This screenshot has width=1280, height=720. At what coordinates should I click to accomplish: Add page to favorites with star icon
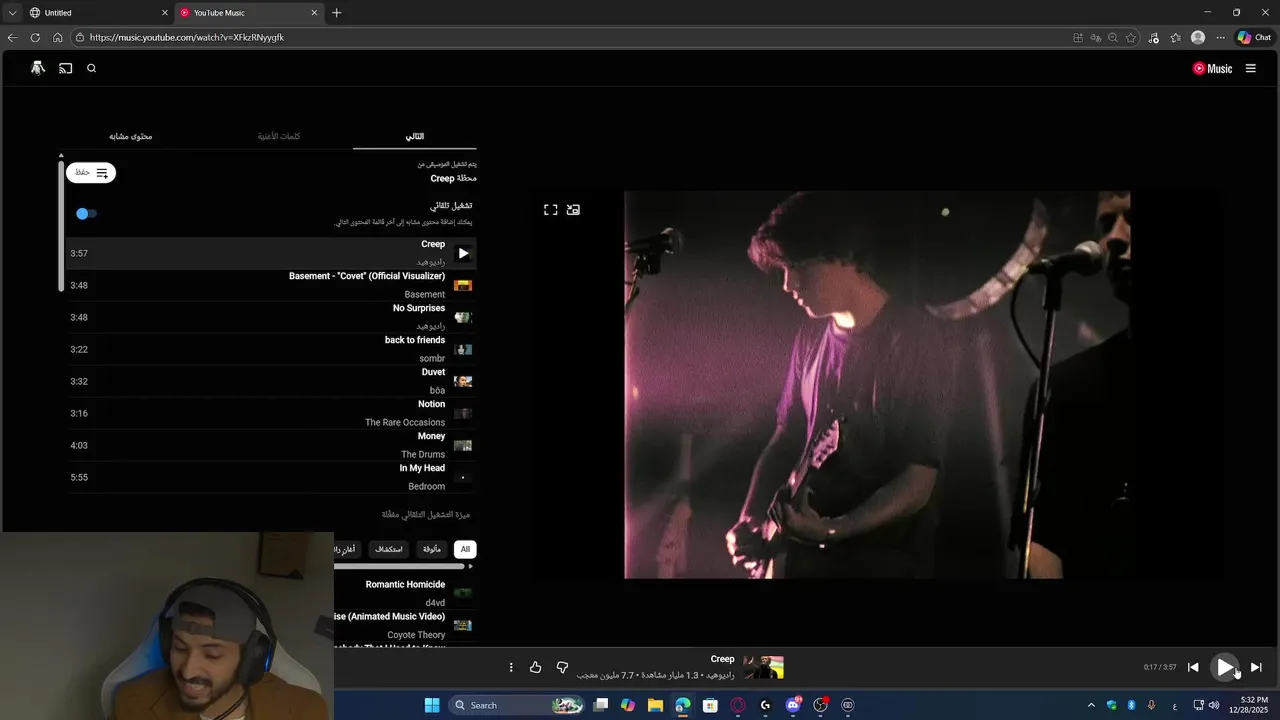1131,37
